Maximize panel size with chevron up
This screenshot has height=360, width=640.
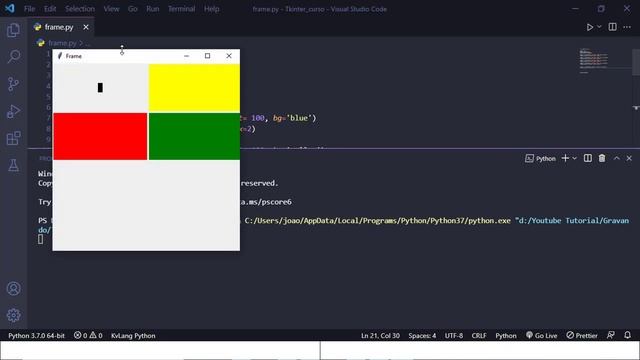[616, 158]
